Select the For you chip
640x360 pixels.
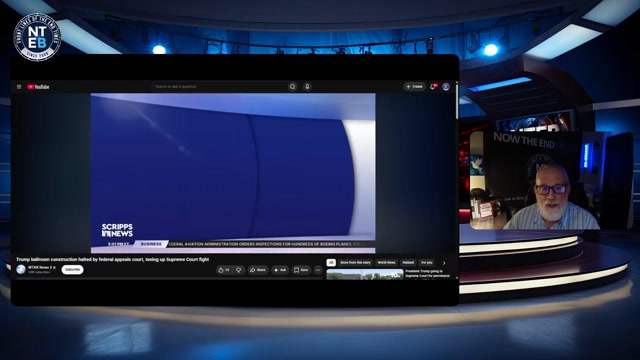[427, 262]
